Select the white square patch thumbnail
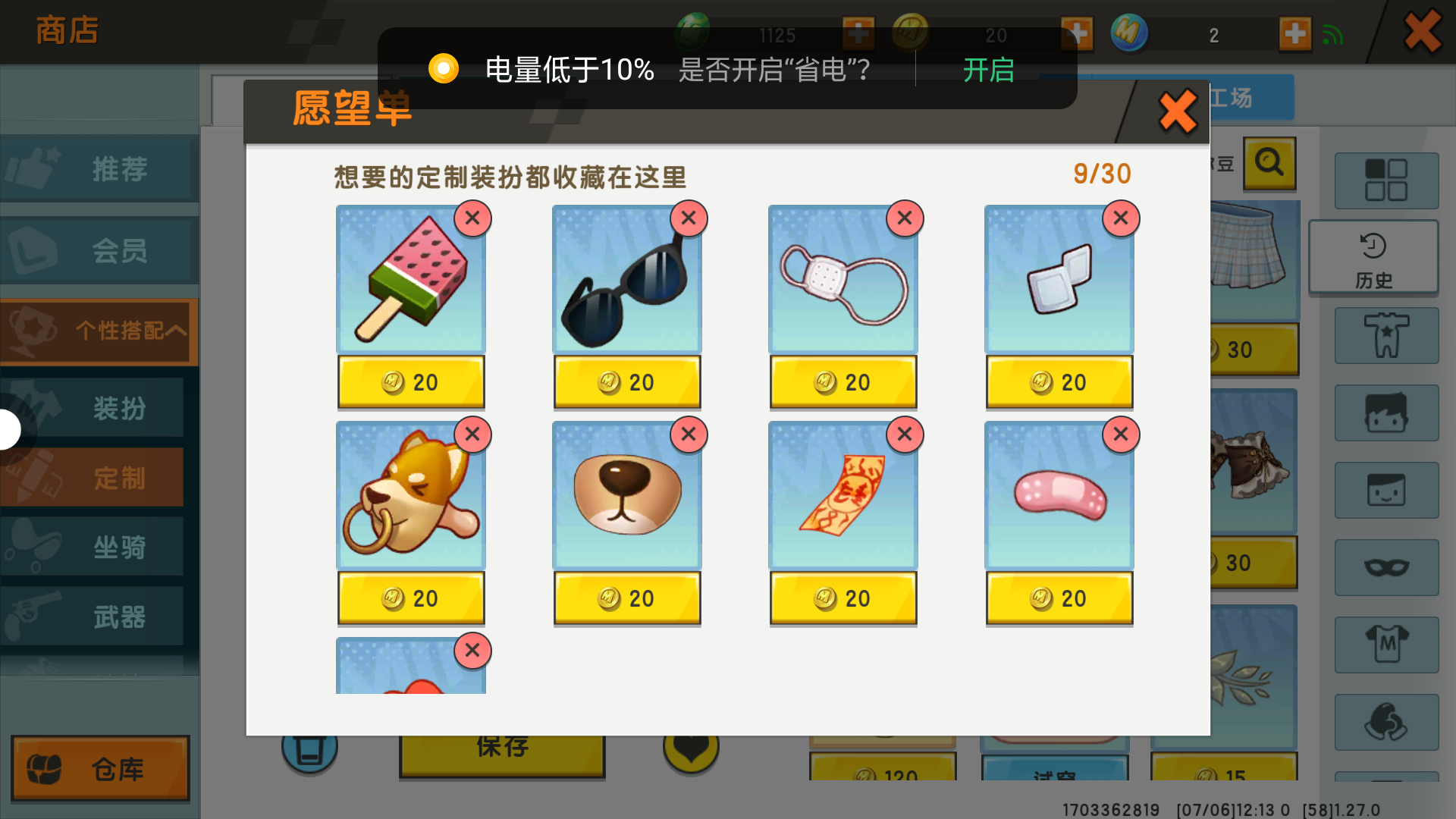This screenshot has width=1456, height=819. pyautogui.click(x=1059, y=279)
